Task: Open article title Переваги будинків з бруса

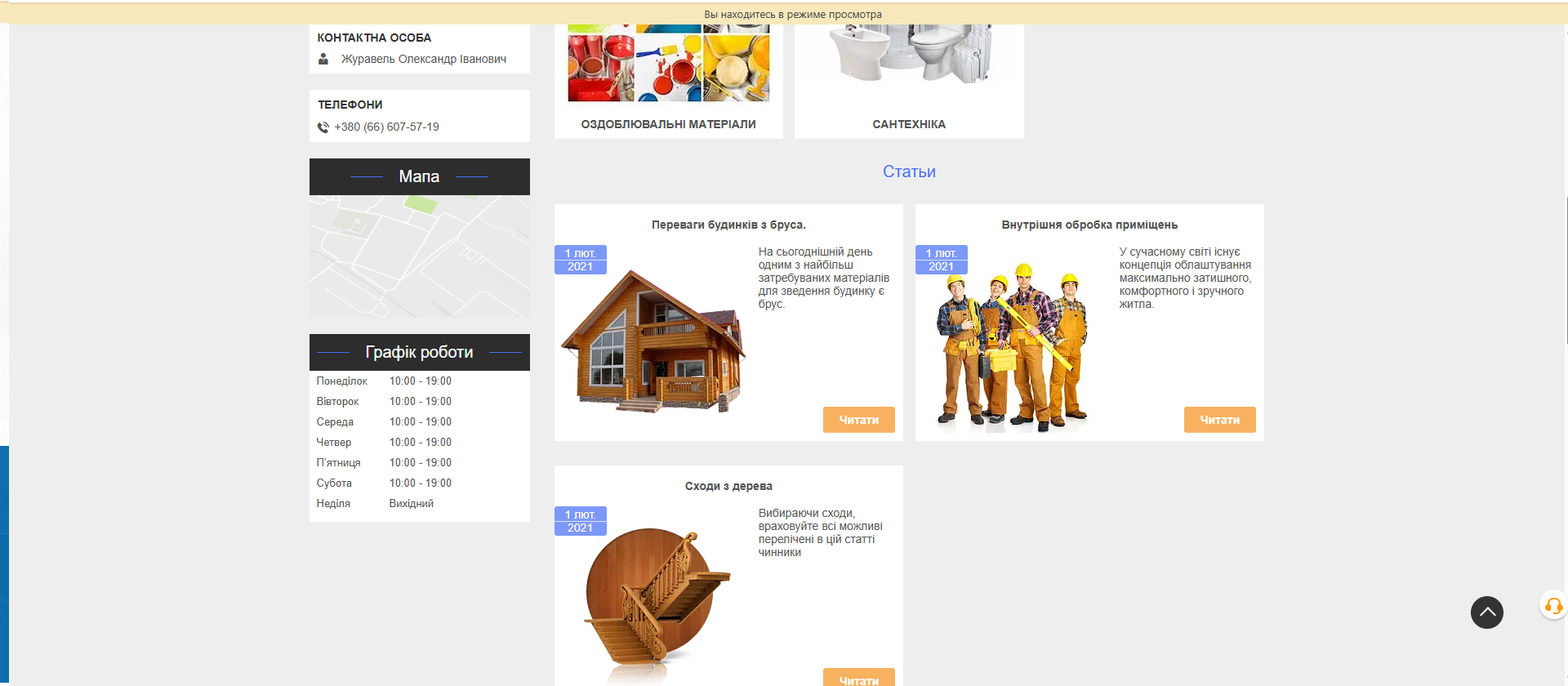Action: pyautogui.click(x=728, y=225)
